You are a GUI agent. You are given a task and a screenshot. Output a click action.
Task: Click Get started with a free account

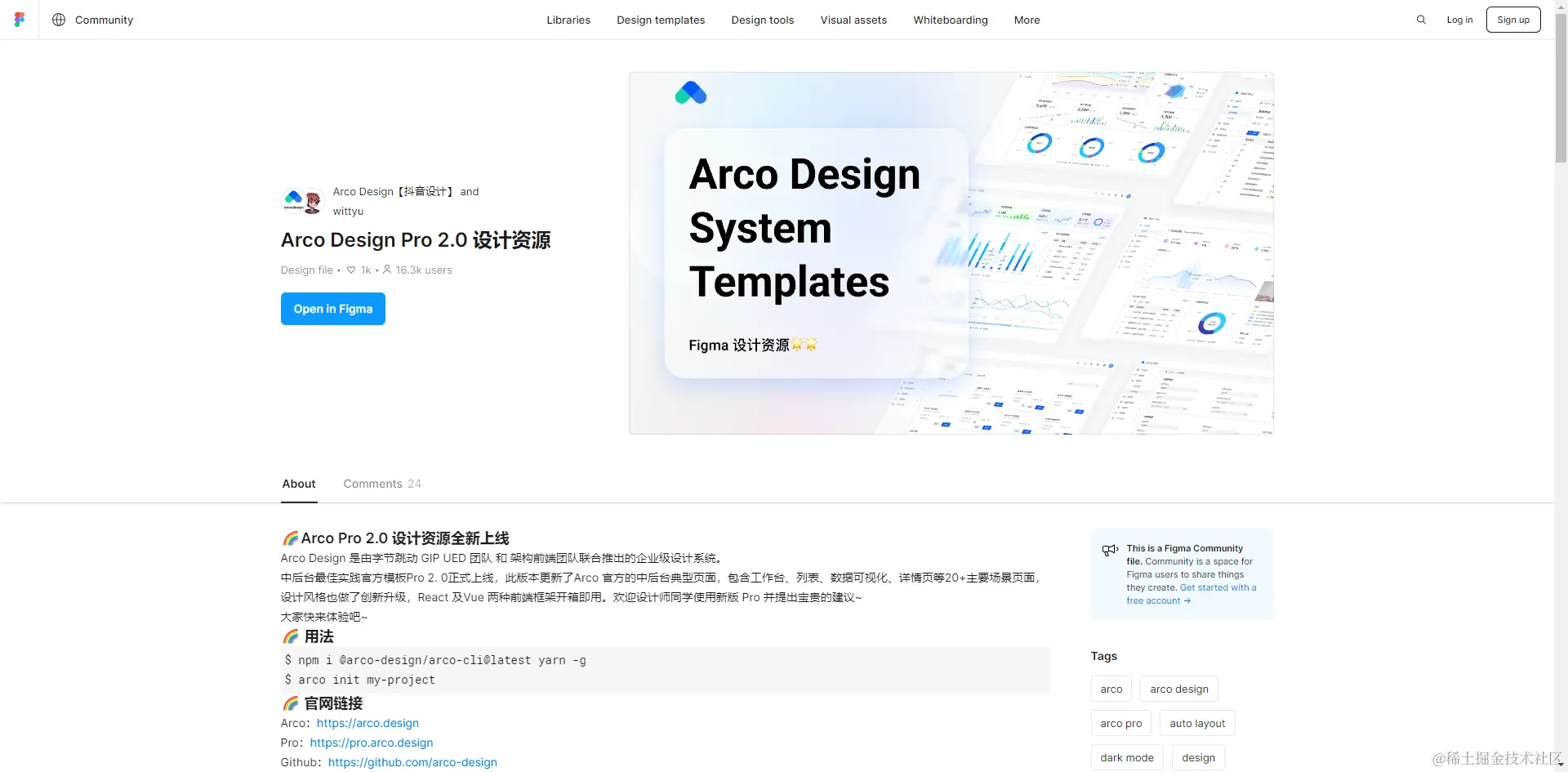click(1193, 594)
